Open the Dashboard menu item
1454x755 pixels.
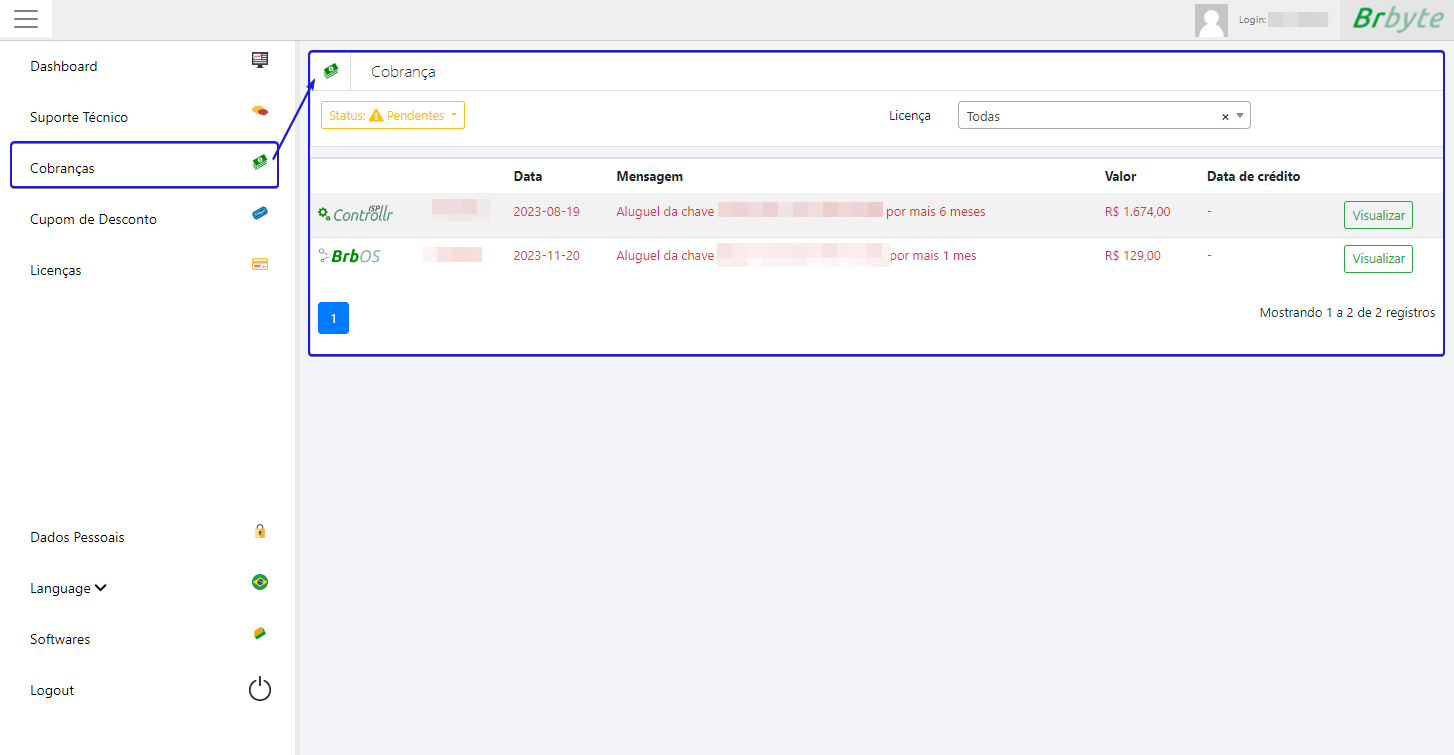point(64,66)
